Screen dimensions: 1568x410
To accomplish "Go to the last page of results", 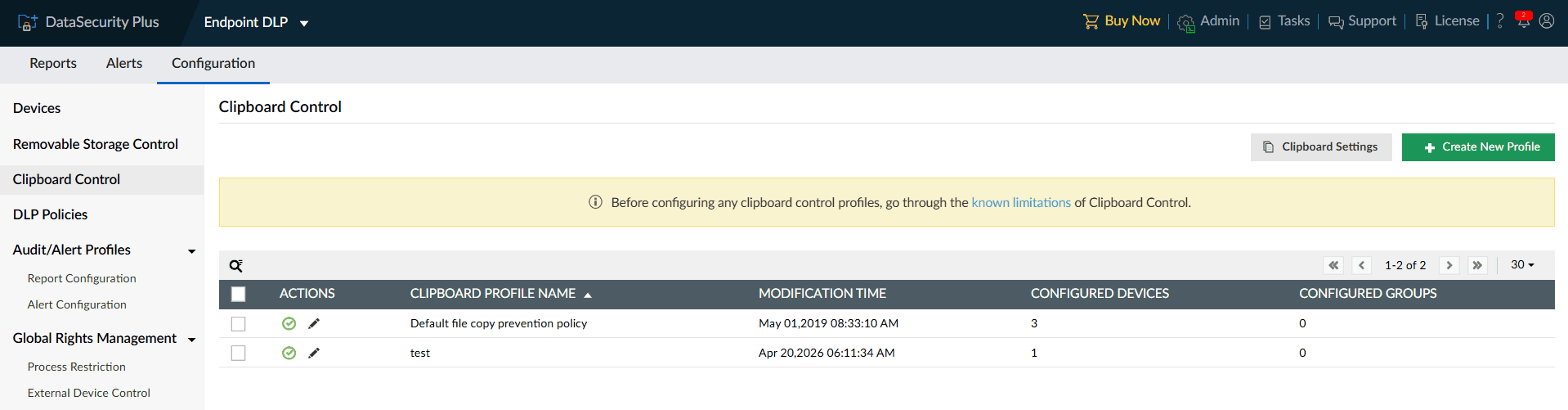I will pyautogui.click(x=1477, y=265).
